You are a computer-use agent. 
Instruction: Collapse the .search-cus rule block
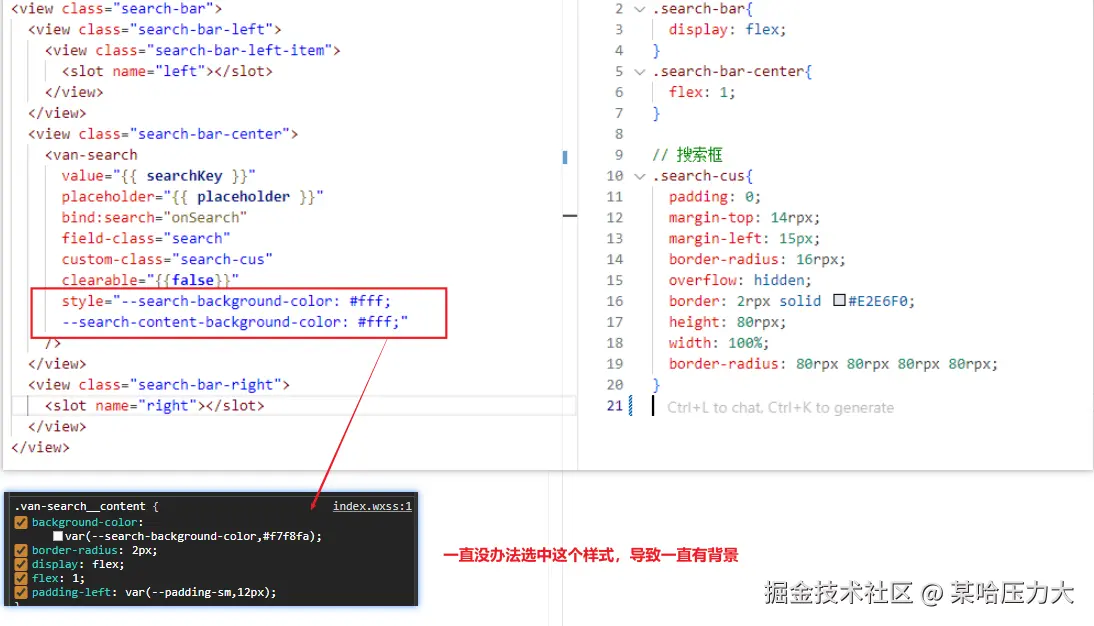point(640,176)
